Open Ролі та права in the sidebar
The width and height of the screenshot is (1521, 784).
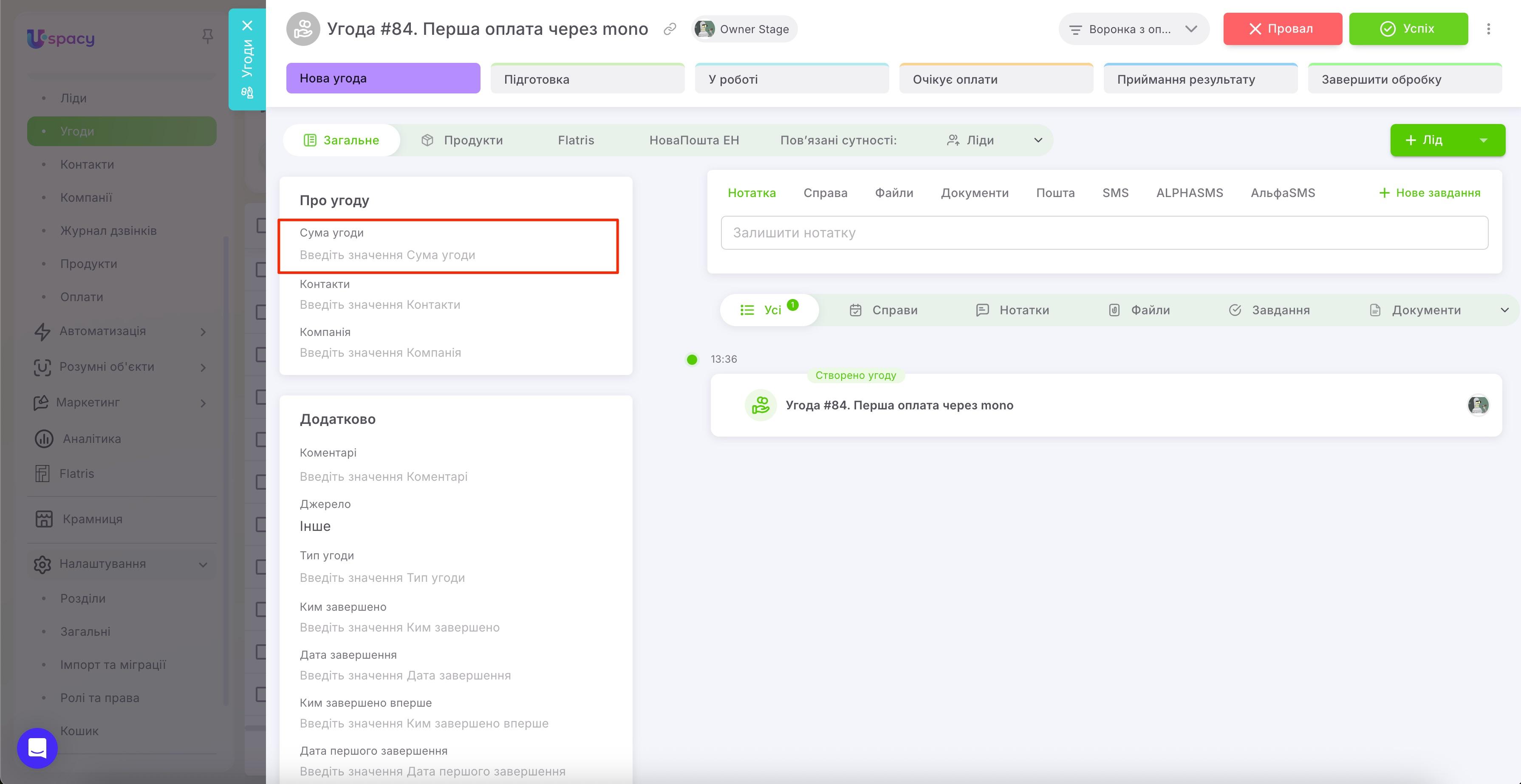[x=99, y=698]
